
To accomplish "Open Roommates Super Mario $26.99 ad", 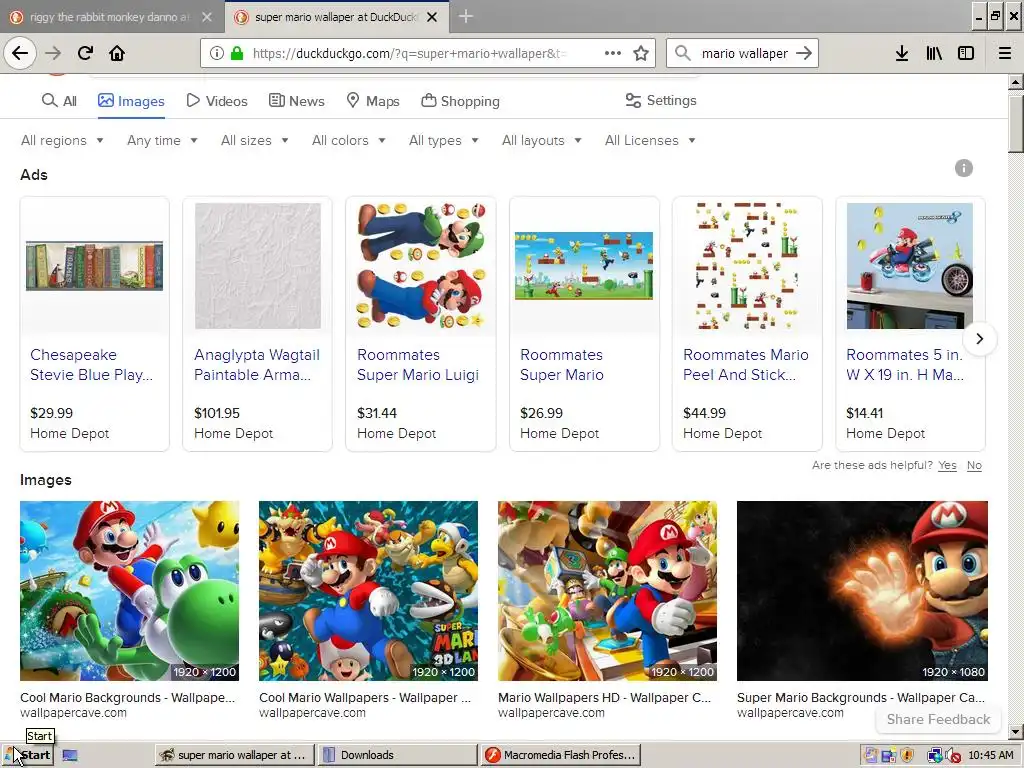I will click(584, 324).
